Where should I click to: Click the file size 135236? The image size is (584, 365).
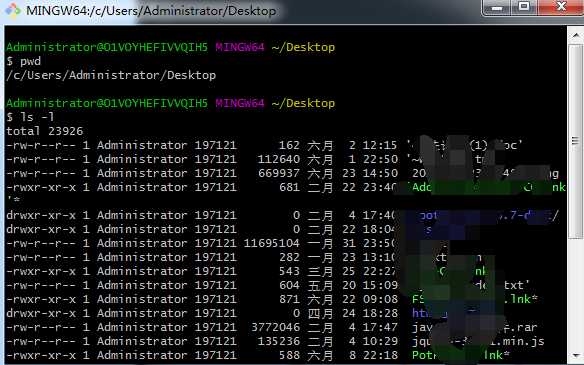tap(279, 341)
